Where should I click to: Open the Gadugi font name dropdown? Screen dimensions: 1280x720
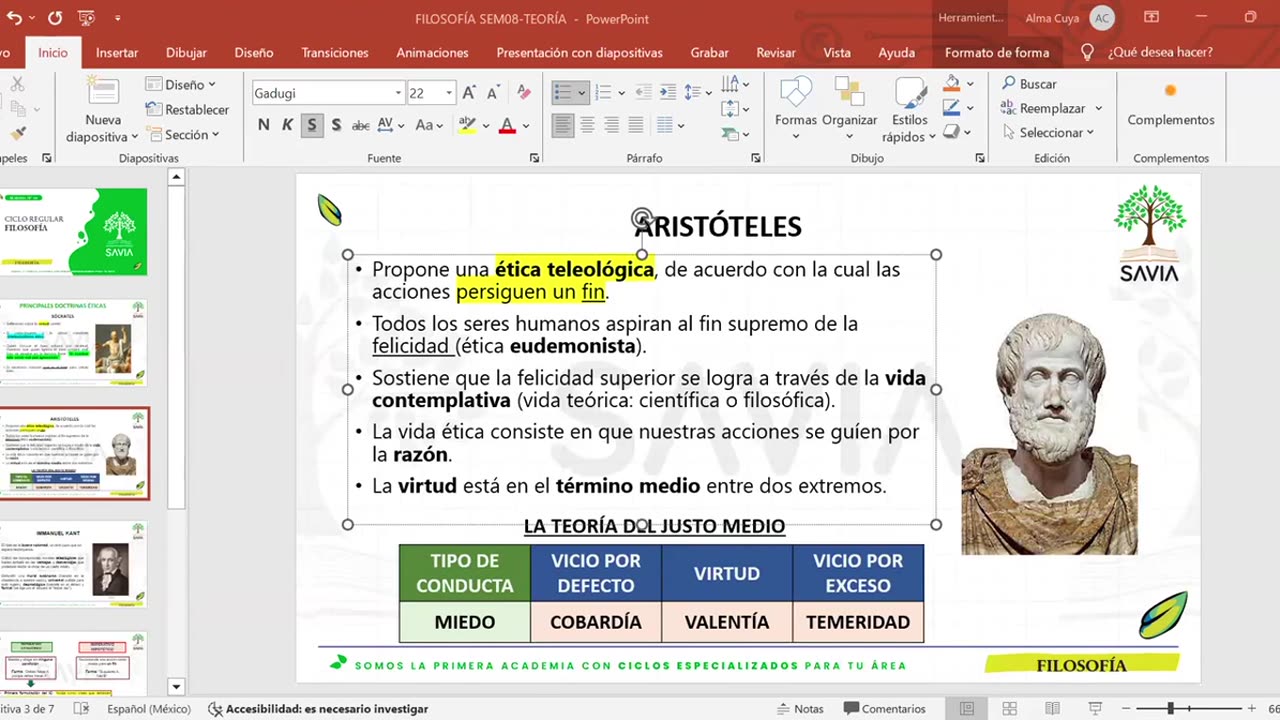point(398,93)
